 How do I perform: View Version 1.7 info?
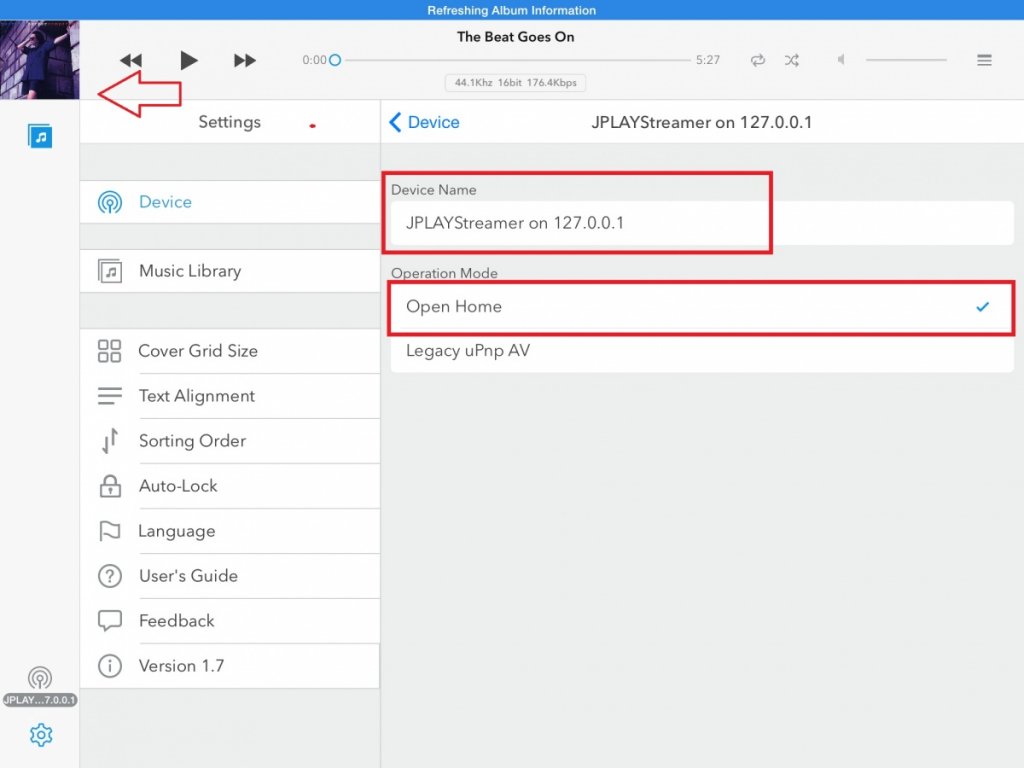[230, 666]
